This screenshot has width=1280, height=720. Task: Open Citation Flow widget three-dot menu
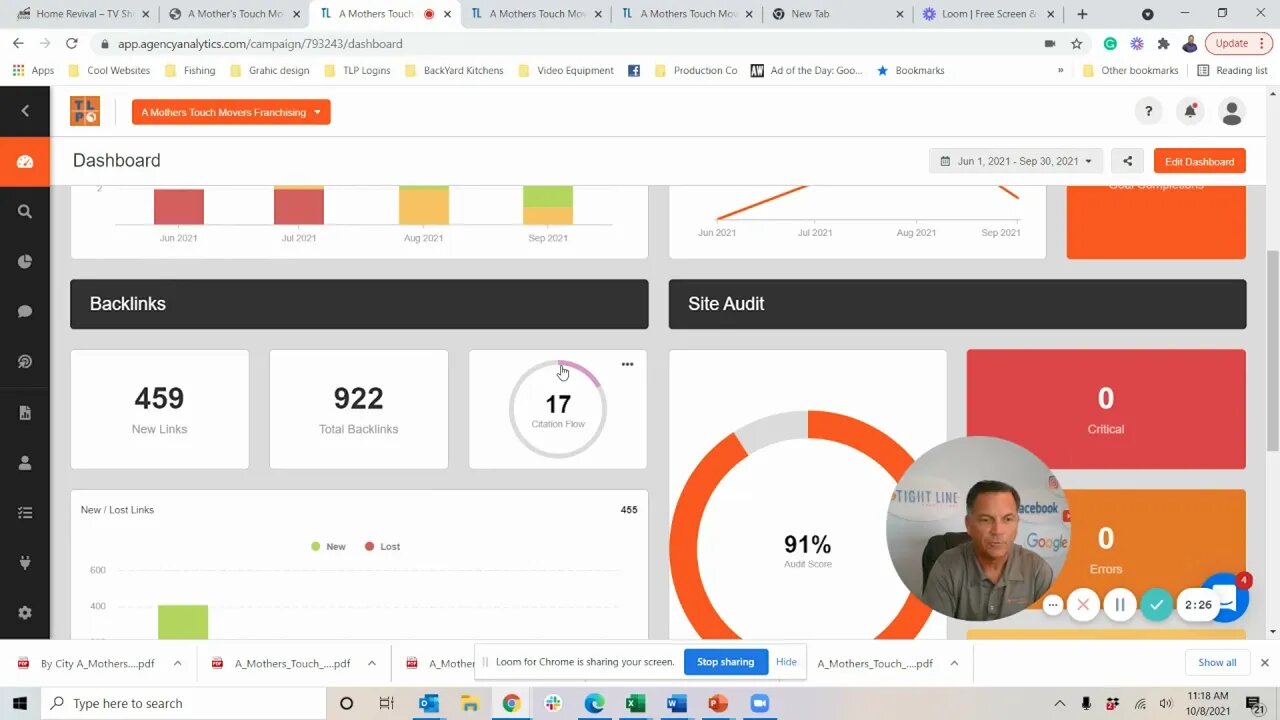[627, 364]
